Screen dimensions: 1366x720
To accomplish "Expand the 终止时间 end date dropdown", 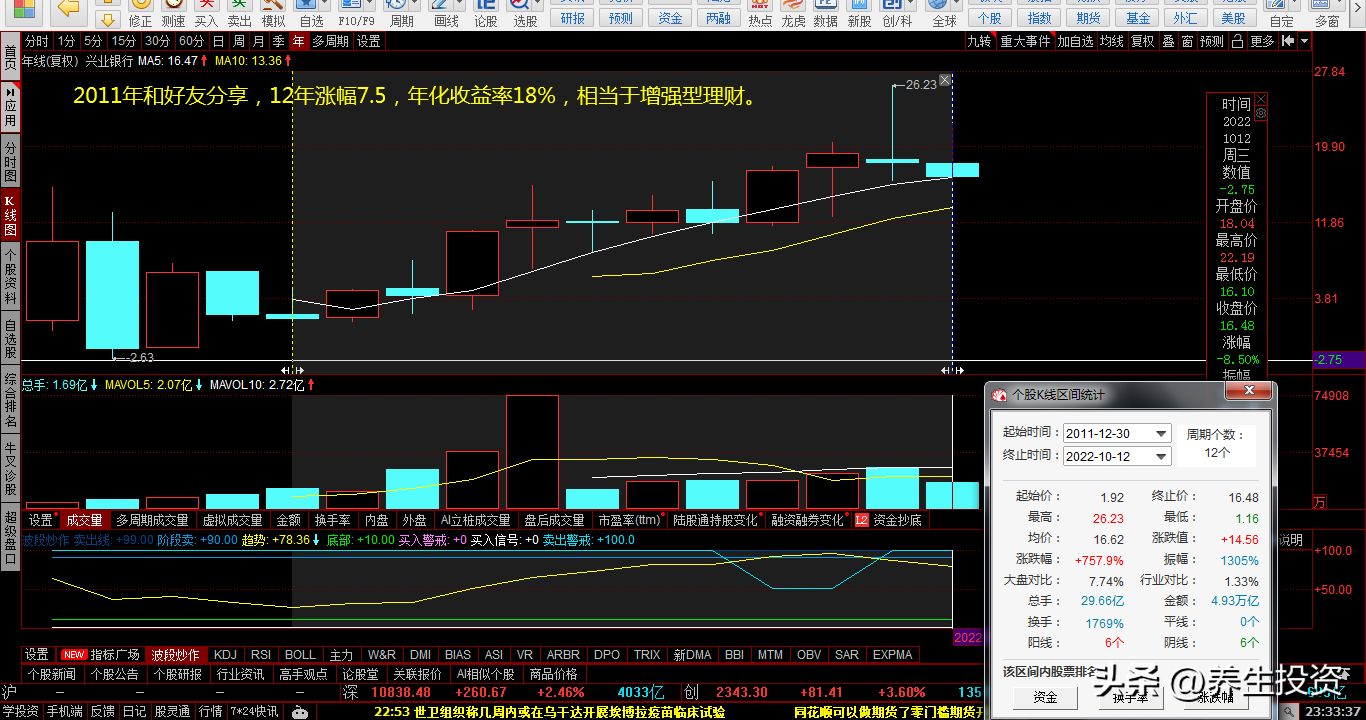I will (1160, 457).
